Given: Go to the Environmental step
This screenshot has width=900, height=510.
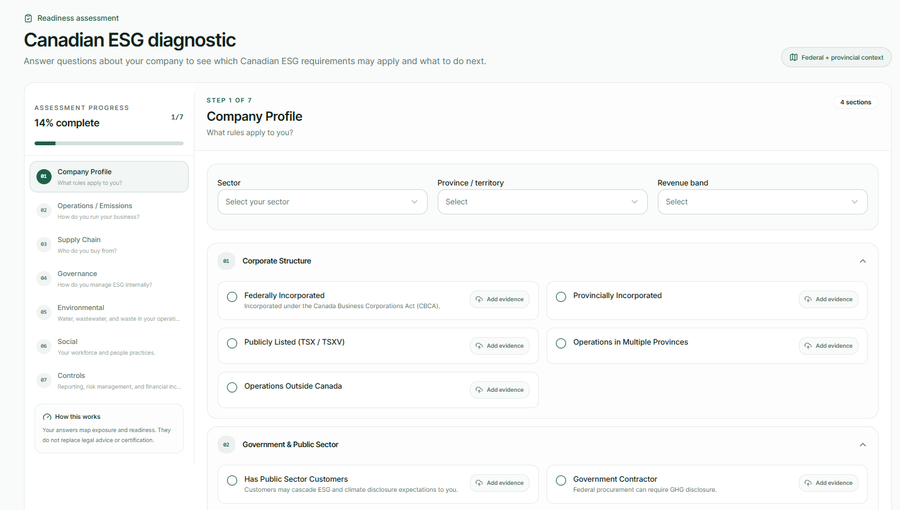Looking at the screenshot, I should pyautogui.click(x=109, y=312).
